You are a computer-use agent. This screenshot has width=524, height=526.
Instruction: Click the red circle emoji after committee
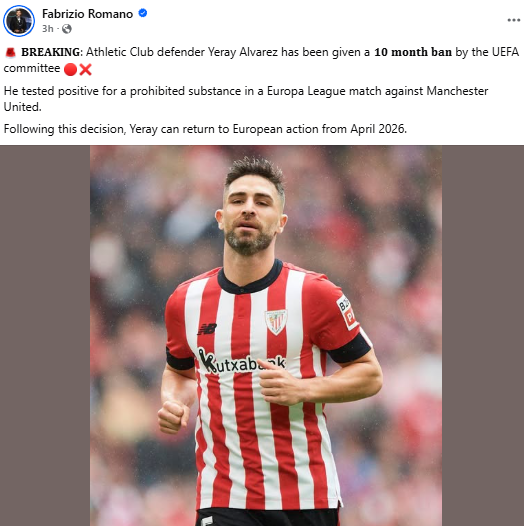(70, 69)
